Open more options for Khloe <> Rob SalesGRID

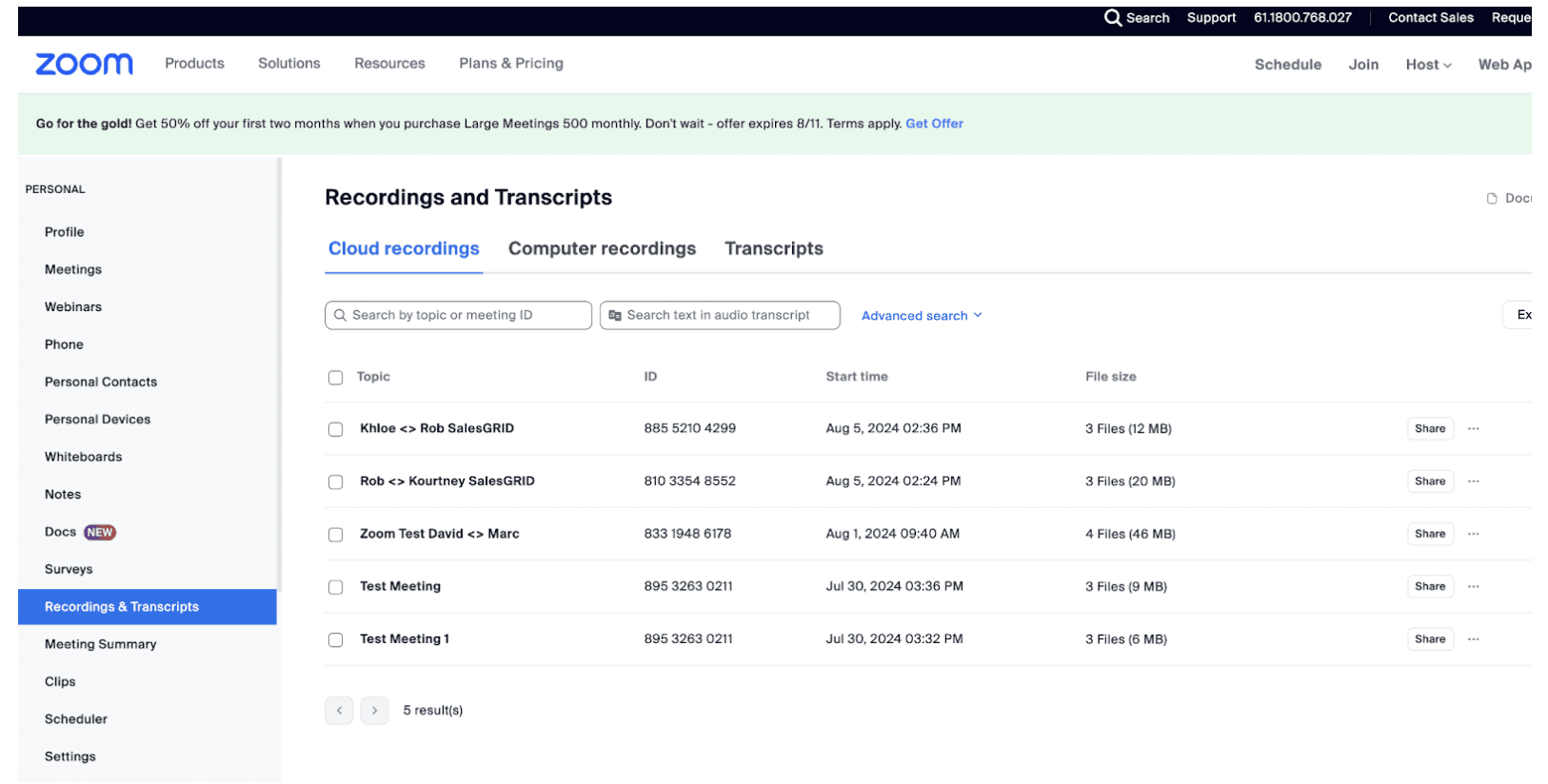pyautogui.click(x=1473, y=429)
